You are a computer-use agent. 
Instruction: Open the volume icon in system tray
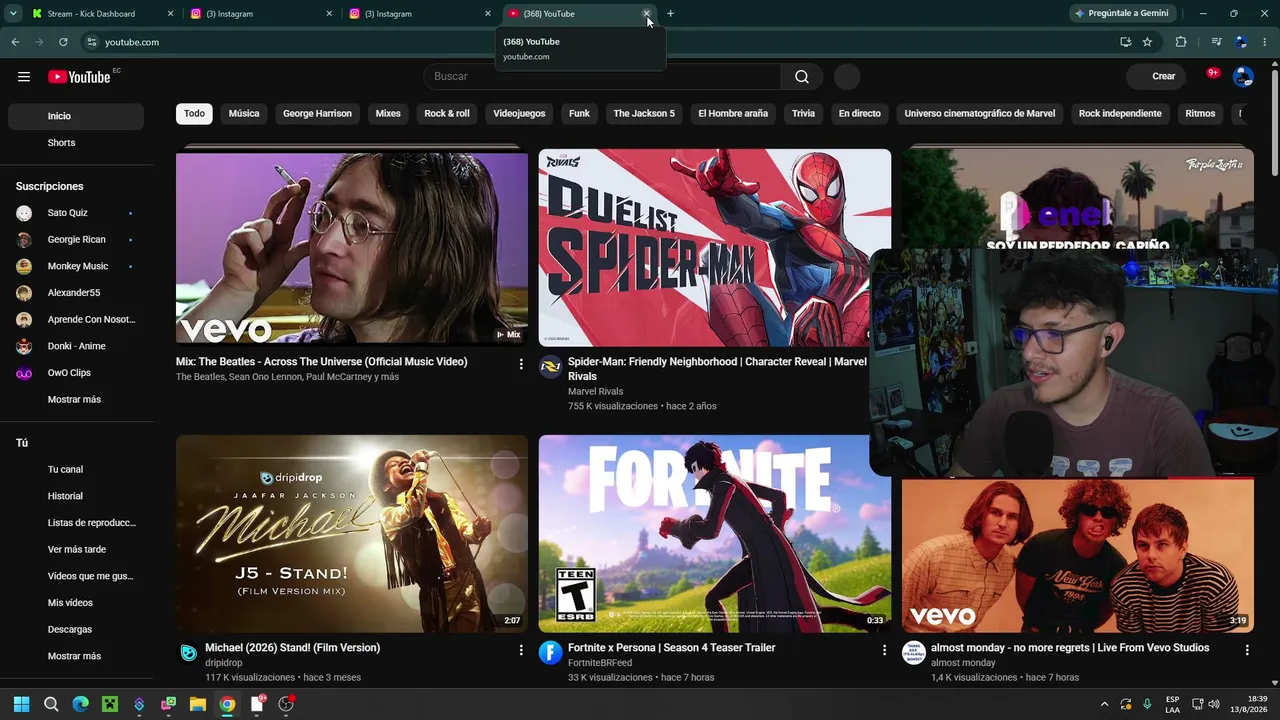coord(1214,704)
